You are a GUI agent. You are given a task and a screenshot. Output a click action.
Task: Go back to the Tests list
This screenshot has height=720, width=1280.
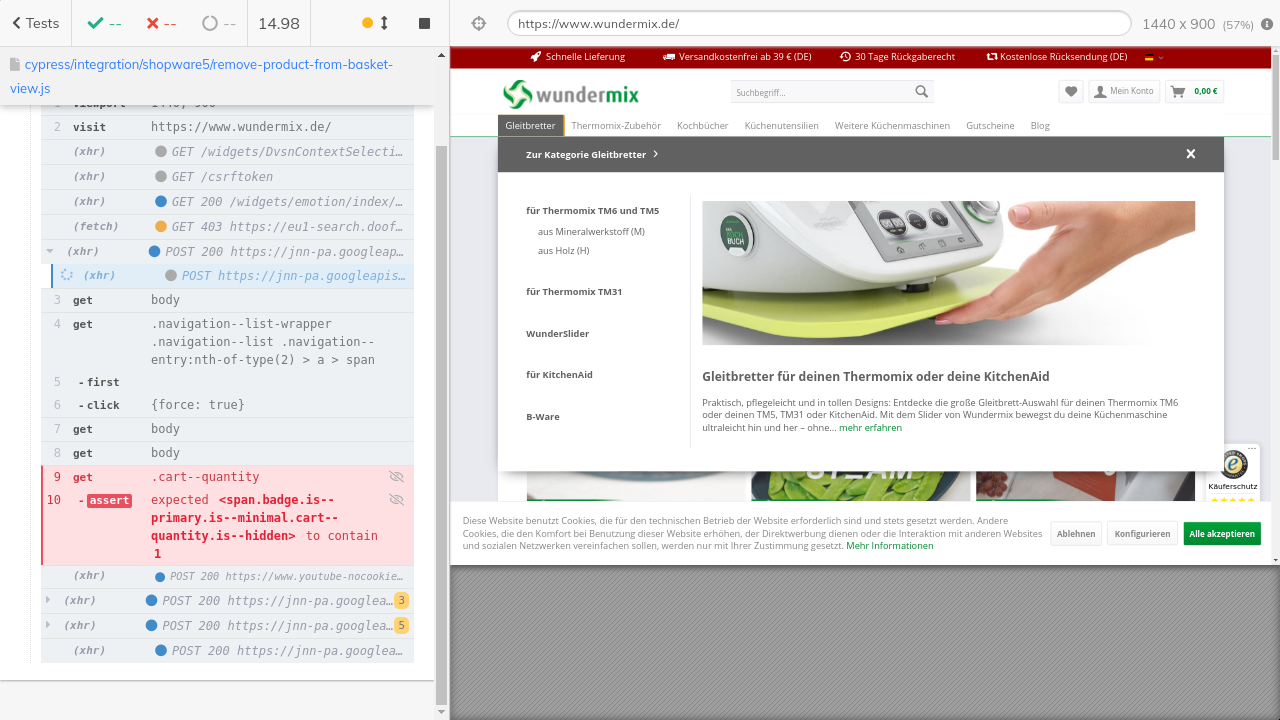(35, 23)
